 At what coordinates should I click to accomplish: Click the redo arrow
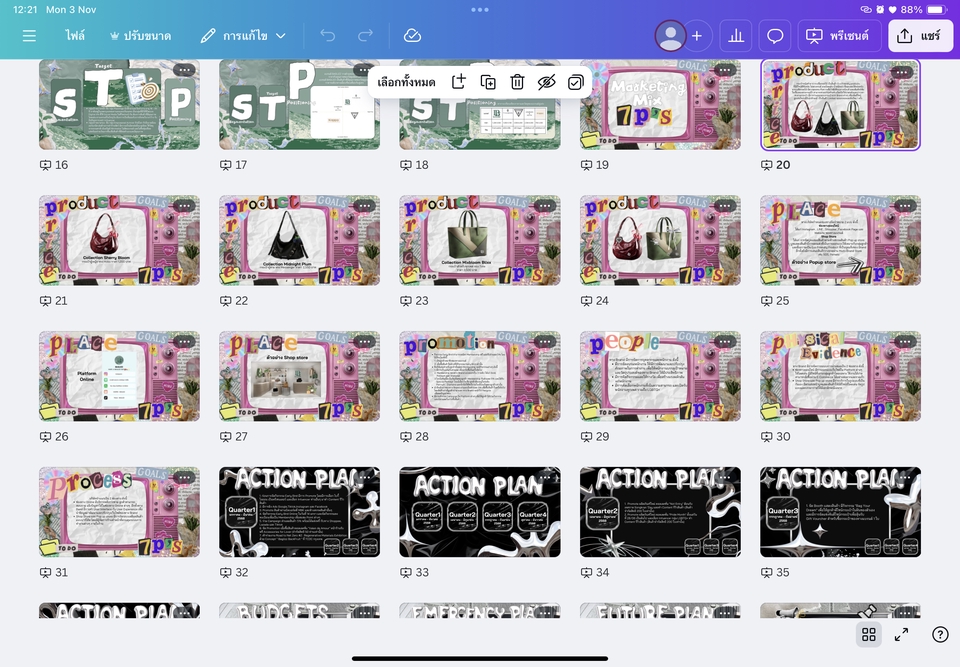(x=365, y=36)
